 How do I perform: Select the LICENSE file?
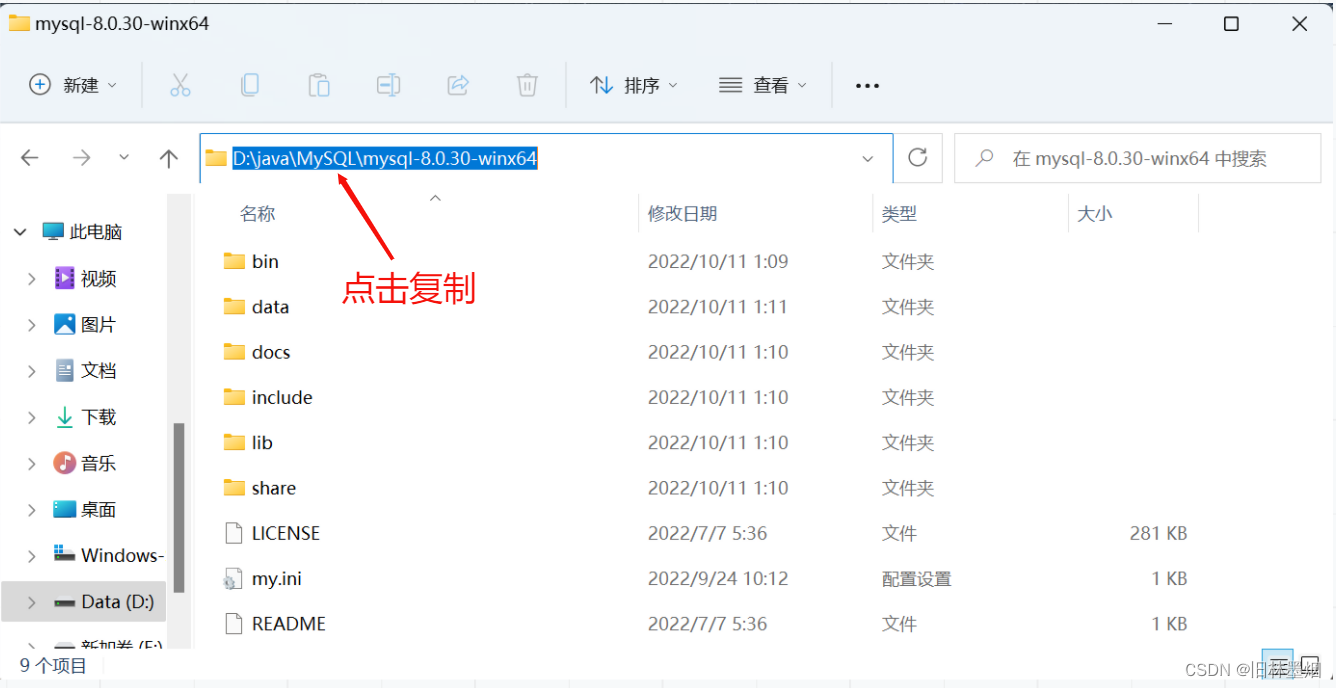285,533
